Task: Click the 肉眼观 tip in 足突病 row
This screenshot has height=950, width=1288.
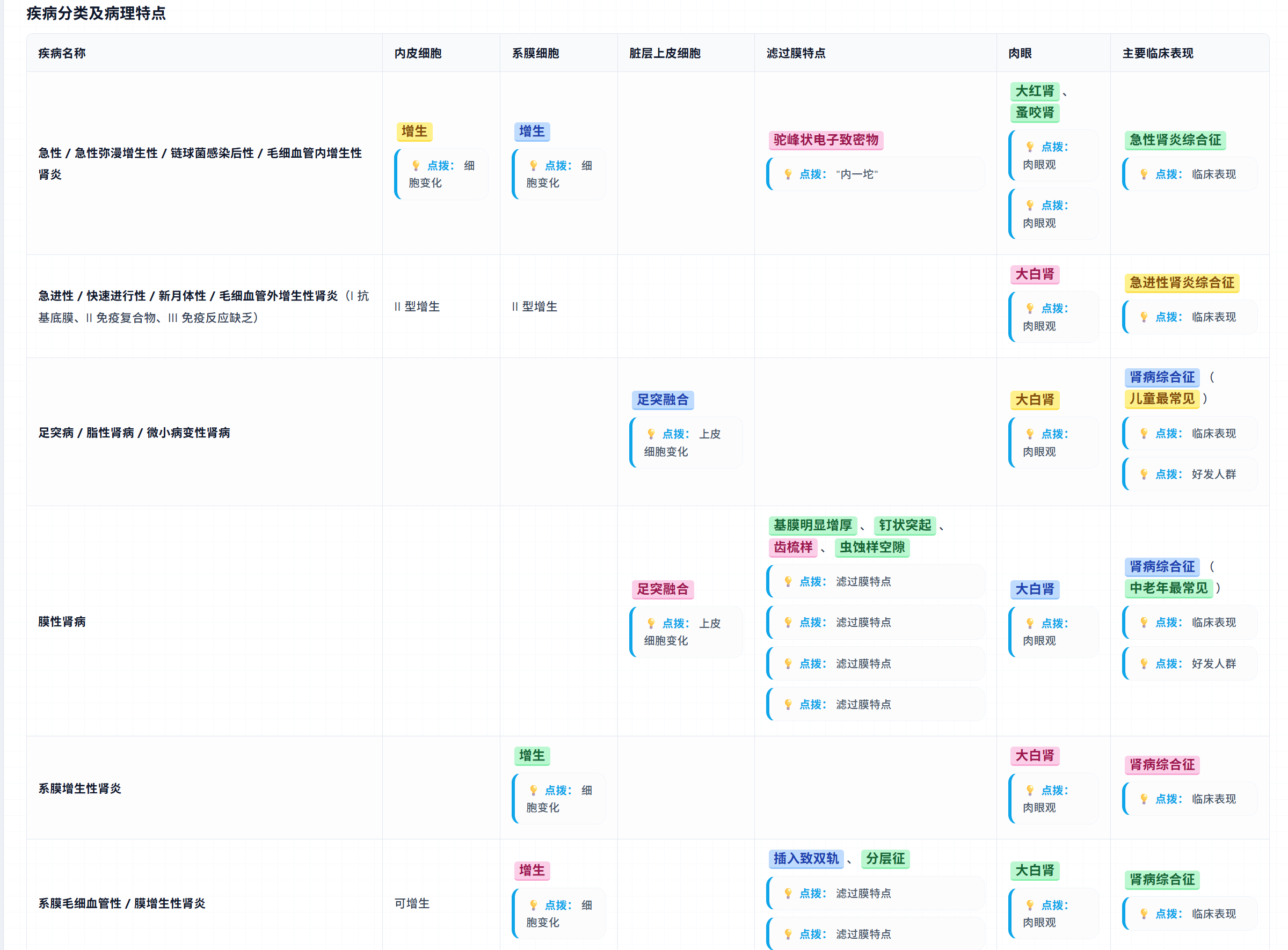Action: (x=1053, y=443)
